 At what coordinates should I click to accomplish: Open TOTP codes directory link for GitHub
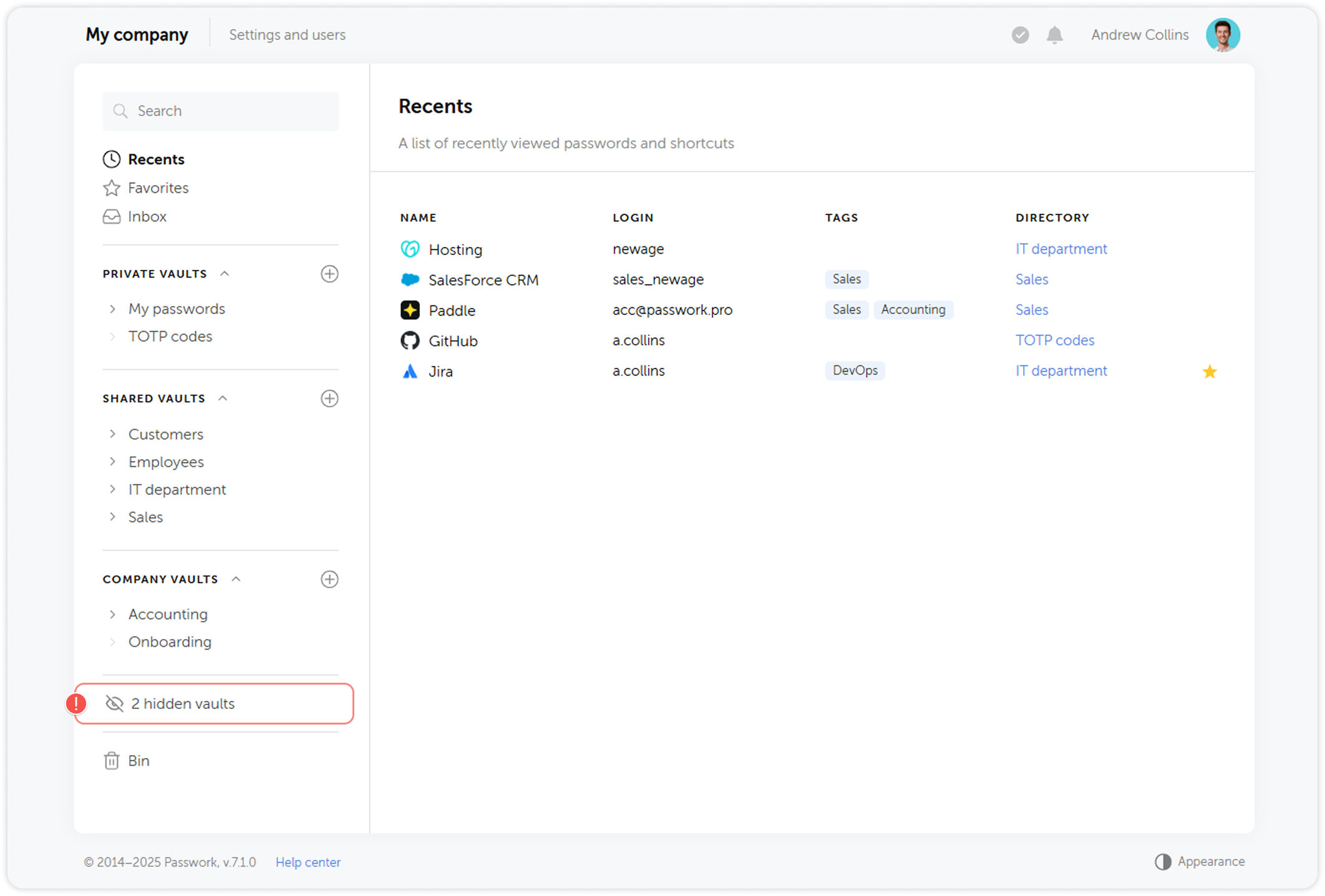[x=1054, y=340]
